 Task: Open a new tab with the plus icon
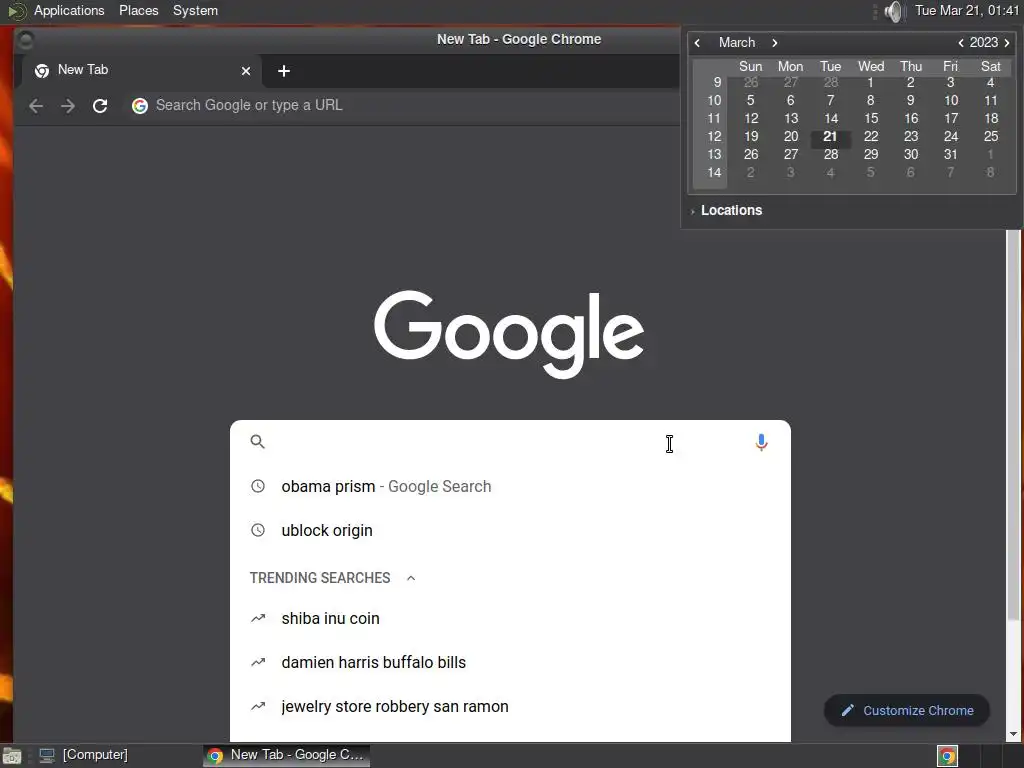(283, 71)
